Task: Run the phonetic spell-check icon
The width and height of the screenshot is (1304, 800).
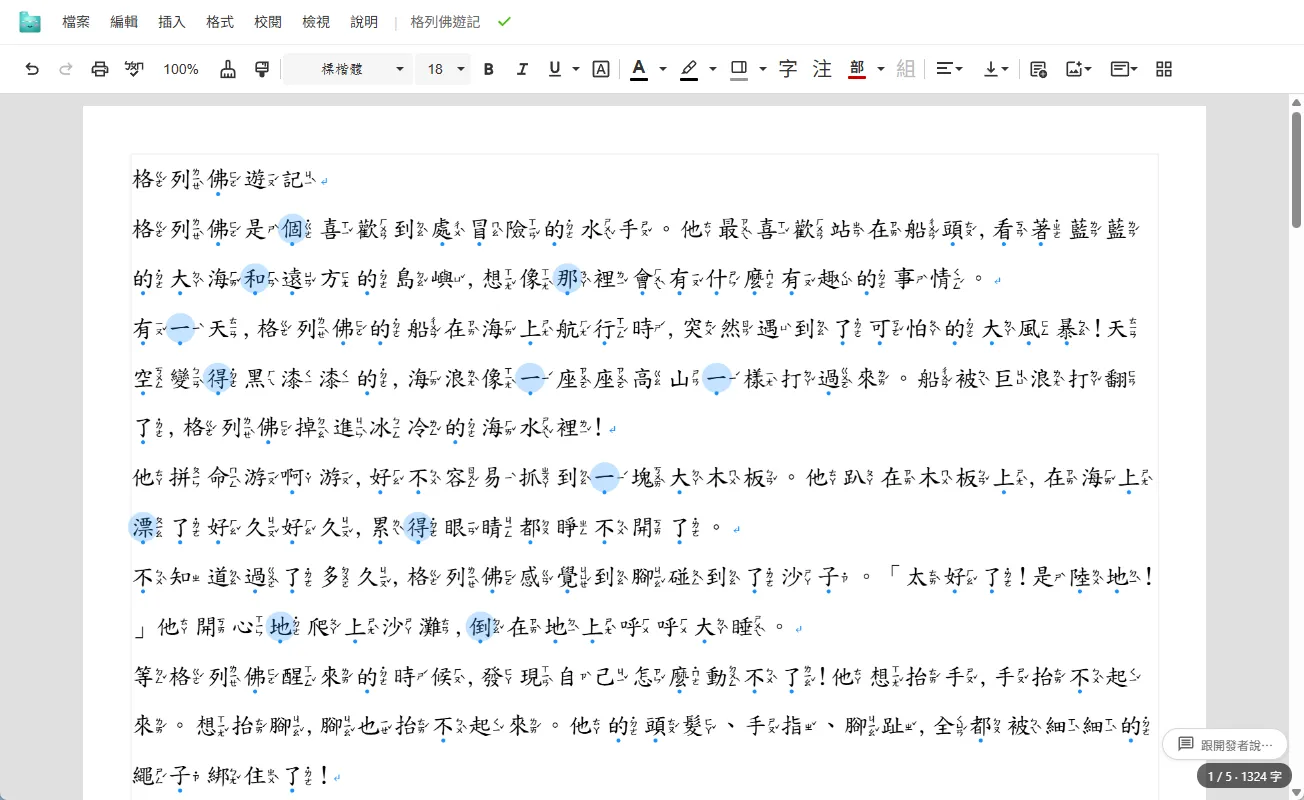Action: coord(134,69)
